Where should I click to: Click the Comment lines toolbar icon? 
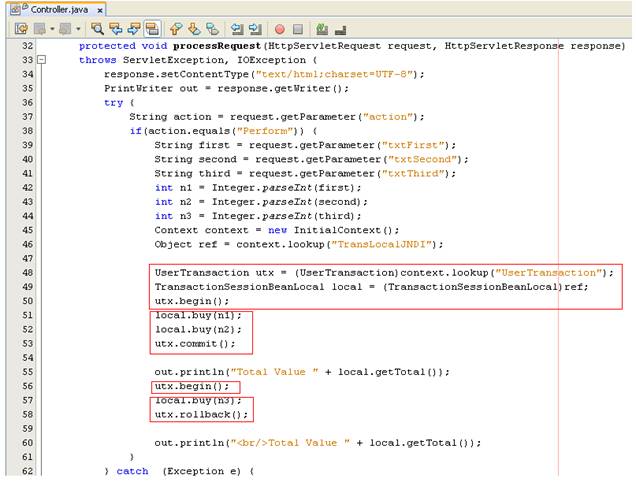click(322, 29)
